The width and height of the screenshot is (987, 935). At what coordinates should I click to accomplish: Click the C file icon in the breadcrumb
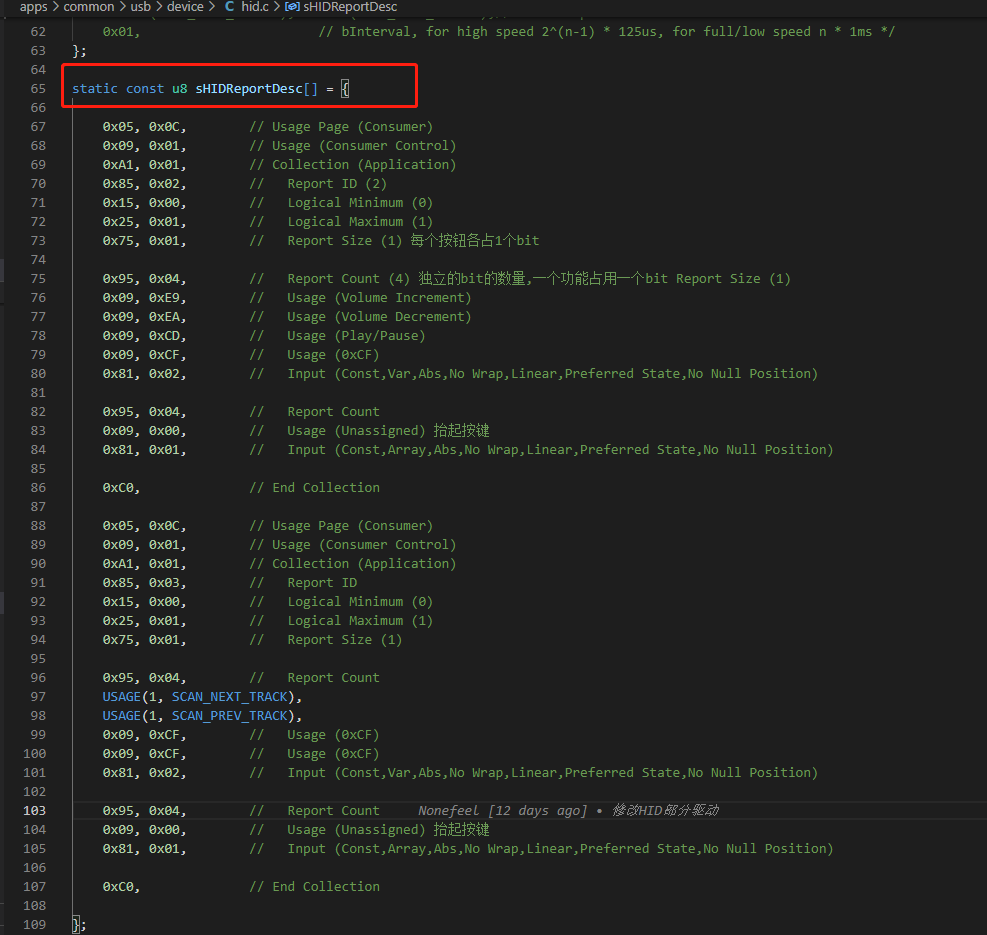click(229, 7)
